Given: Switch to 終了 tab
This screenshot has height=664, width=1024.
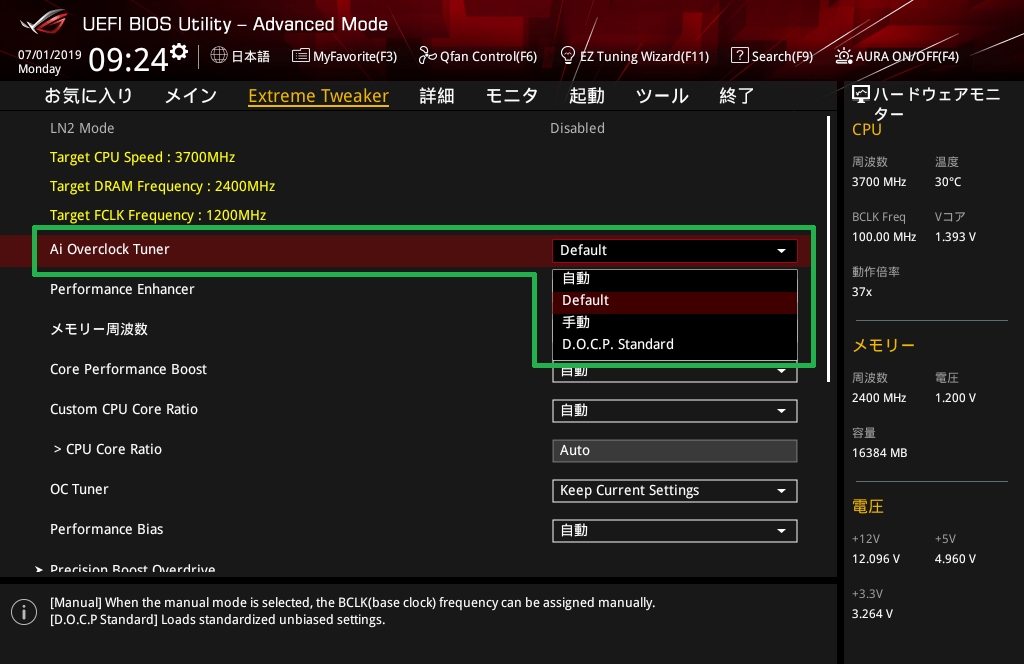Looking at the screenshot, I should (737, 96).
